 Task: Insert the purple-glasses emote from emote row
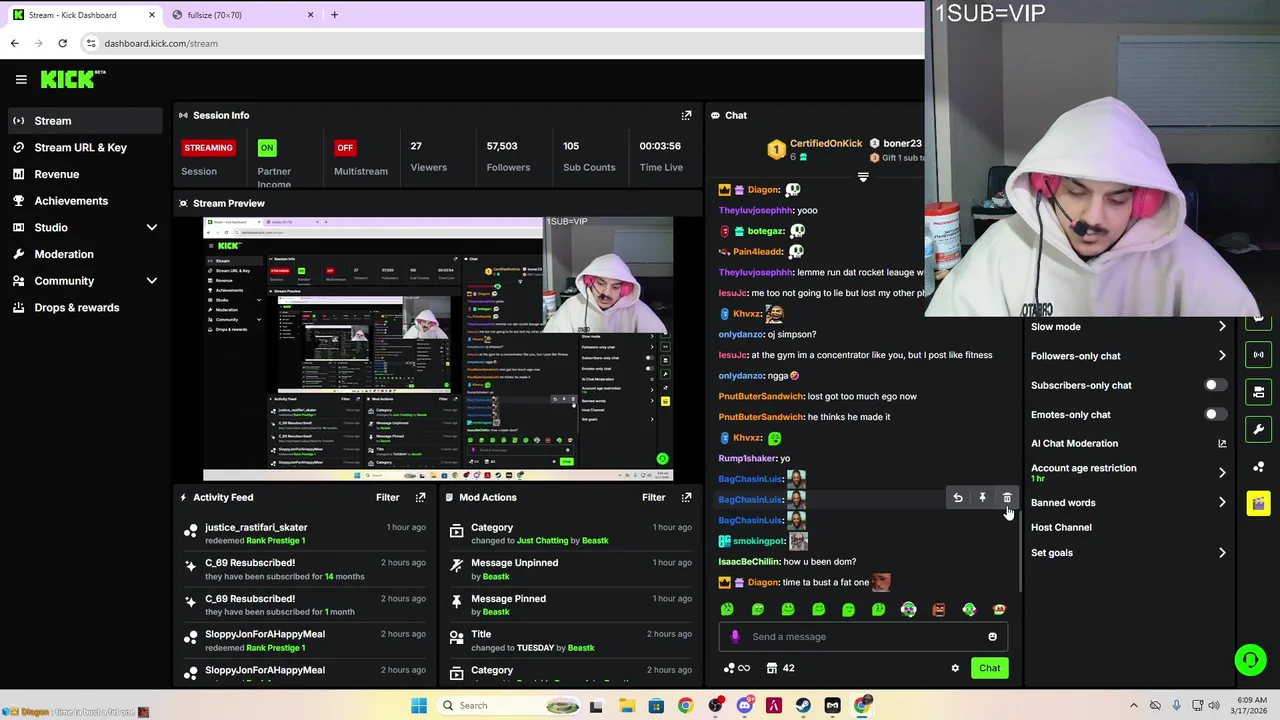click(908, 609)
